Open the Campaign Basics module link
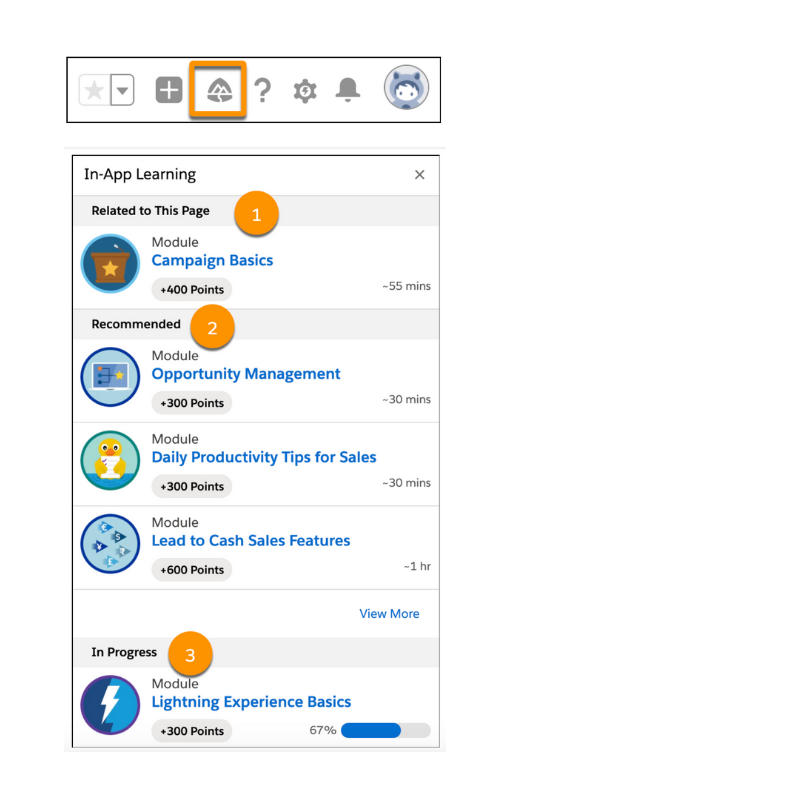 point(212,260)
